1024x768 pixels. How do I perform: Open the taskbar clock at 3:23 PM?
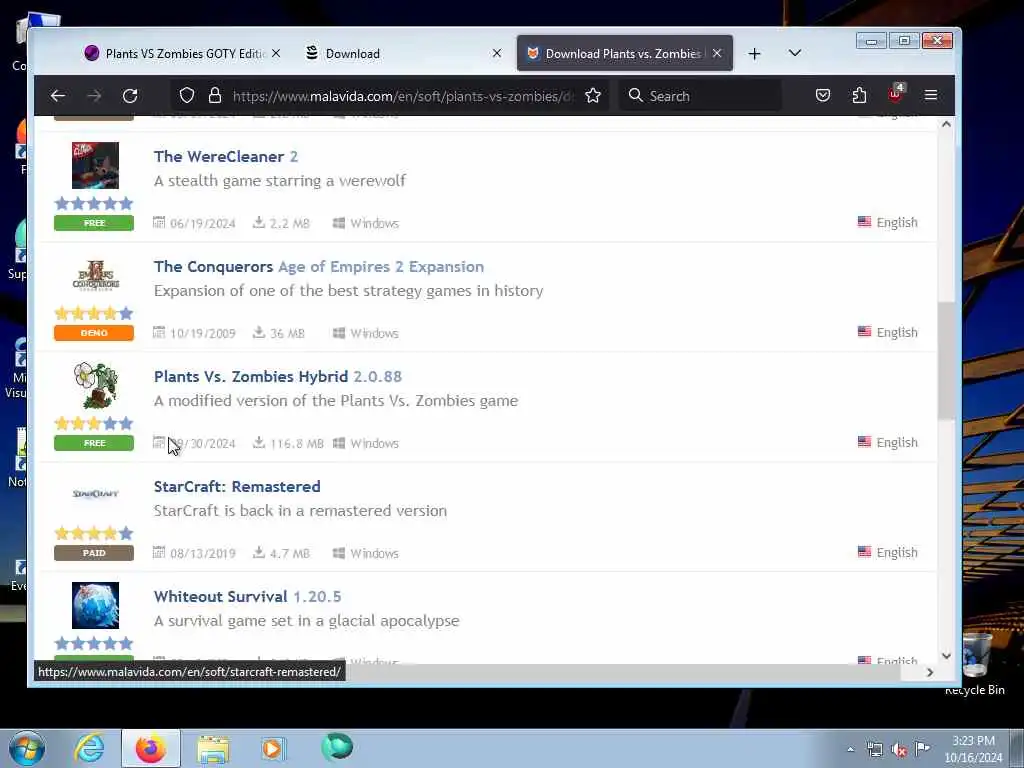(x=973, y=749)
